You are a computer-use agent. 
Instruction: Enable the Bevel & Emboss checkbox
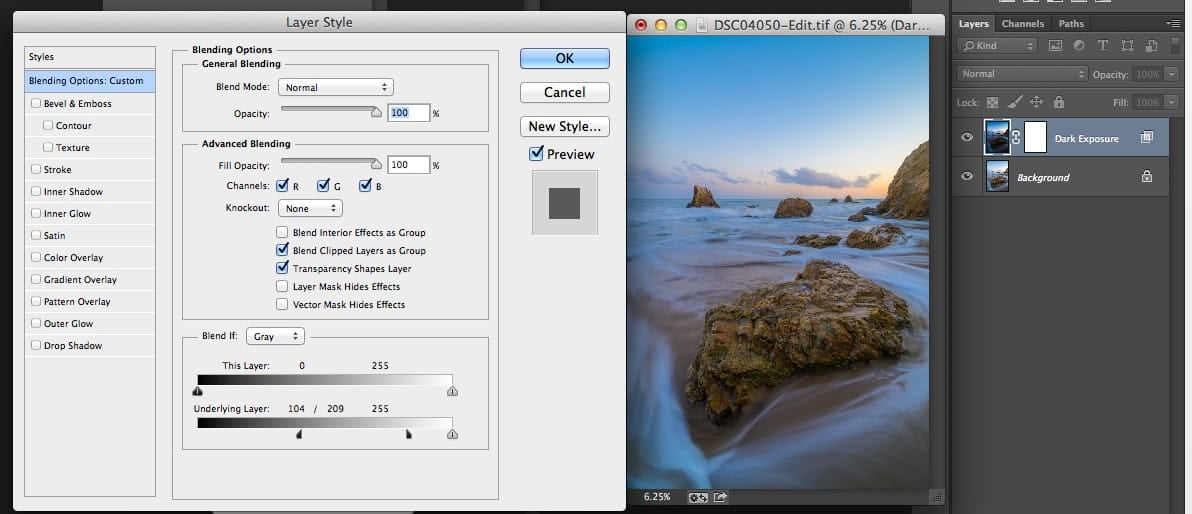click(x=36, y=103)
